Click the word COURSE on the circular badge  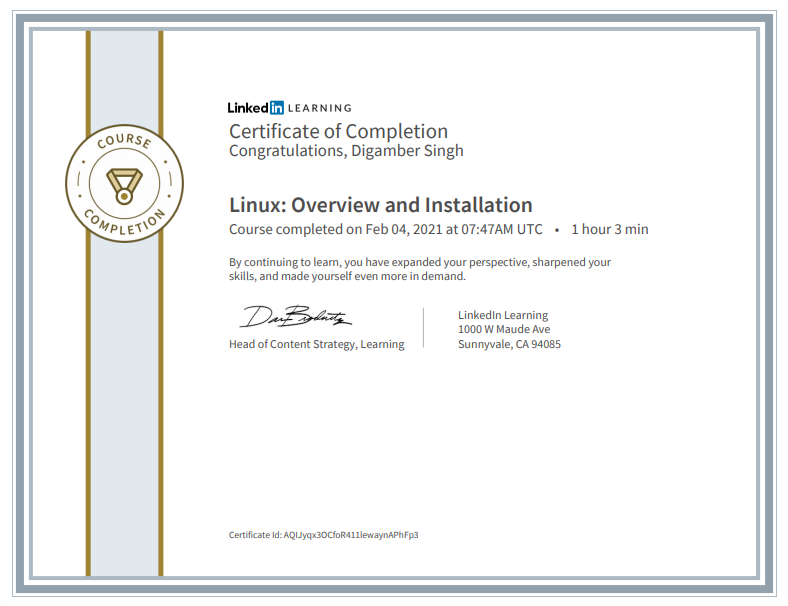(x=124, y=144)
